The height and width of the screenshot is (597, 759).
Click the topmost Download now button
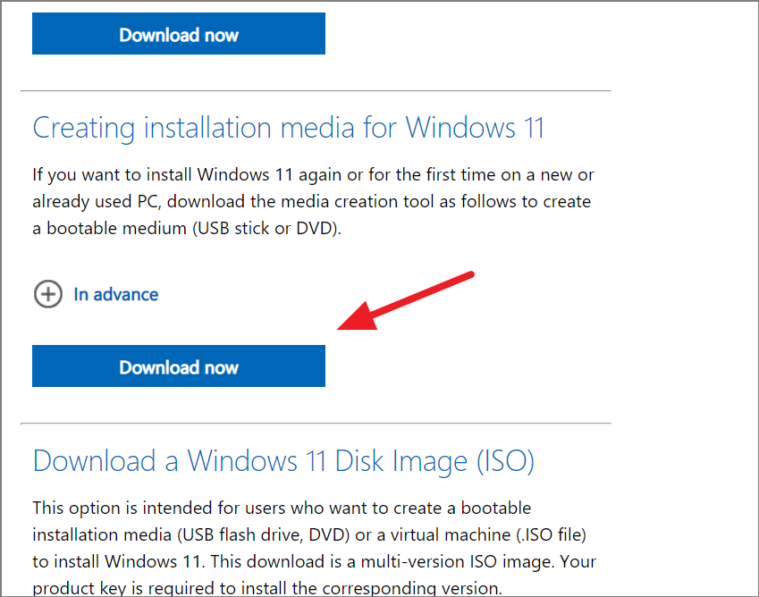179,33
